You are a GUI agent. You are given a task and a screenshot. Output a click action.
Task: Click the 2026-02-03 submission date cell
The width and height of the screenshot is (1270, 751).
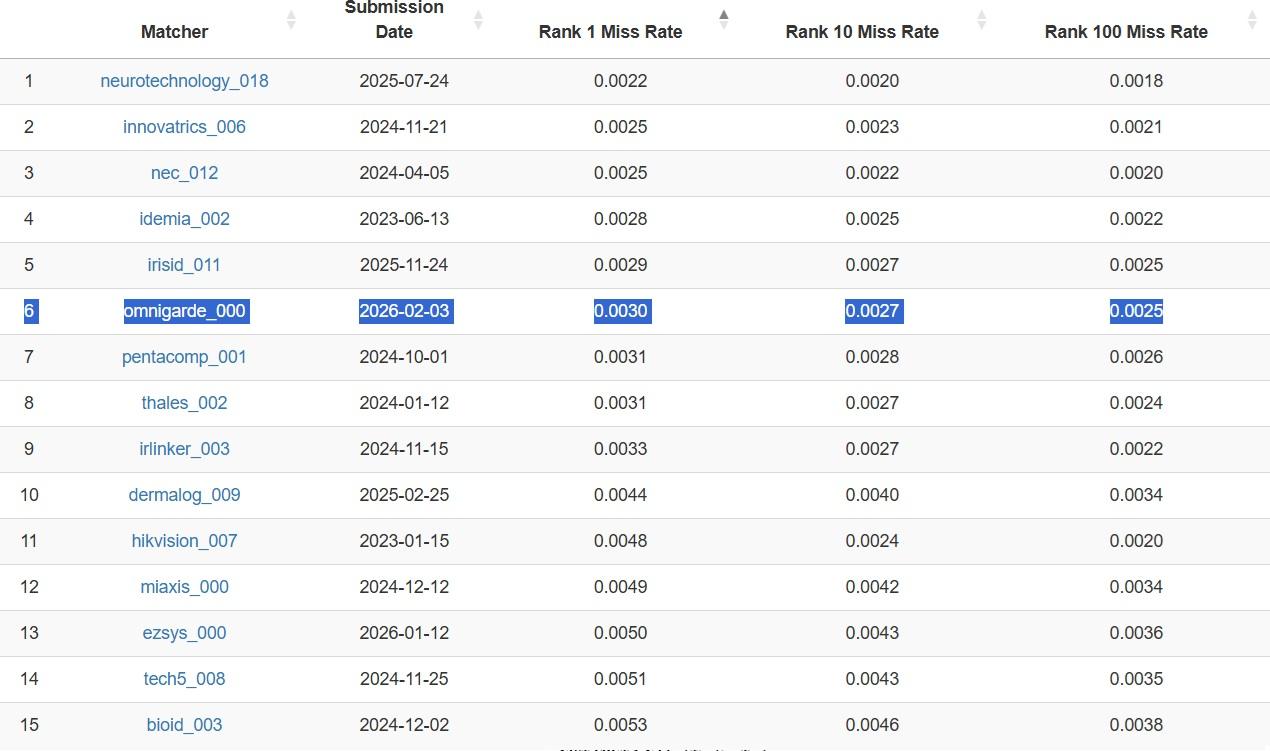tap(404, 311)
